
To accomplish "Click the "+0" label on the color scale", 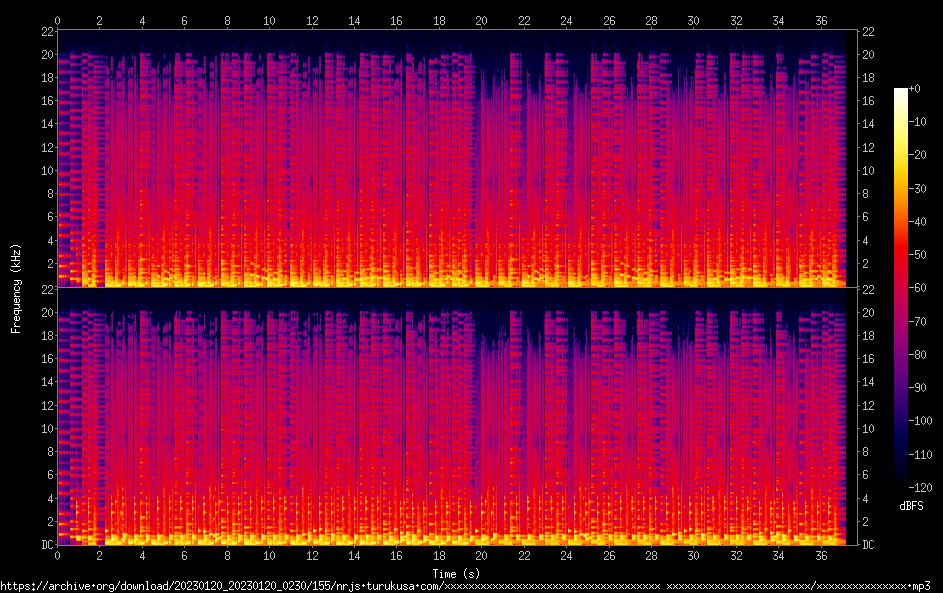I will 915,89.
